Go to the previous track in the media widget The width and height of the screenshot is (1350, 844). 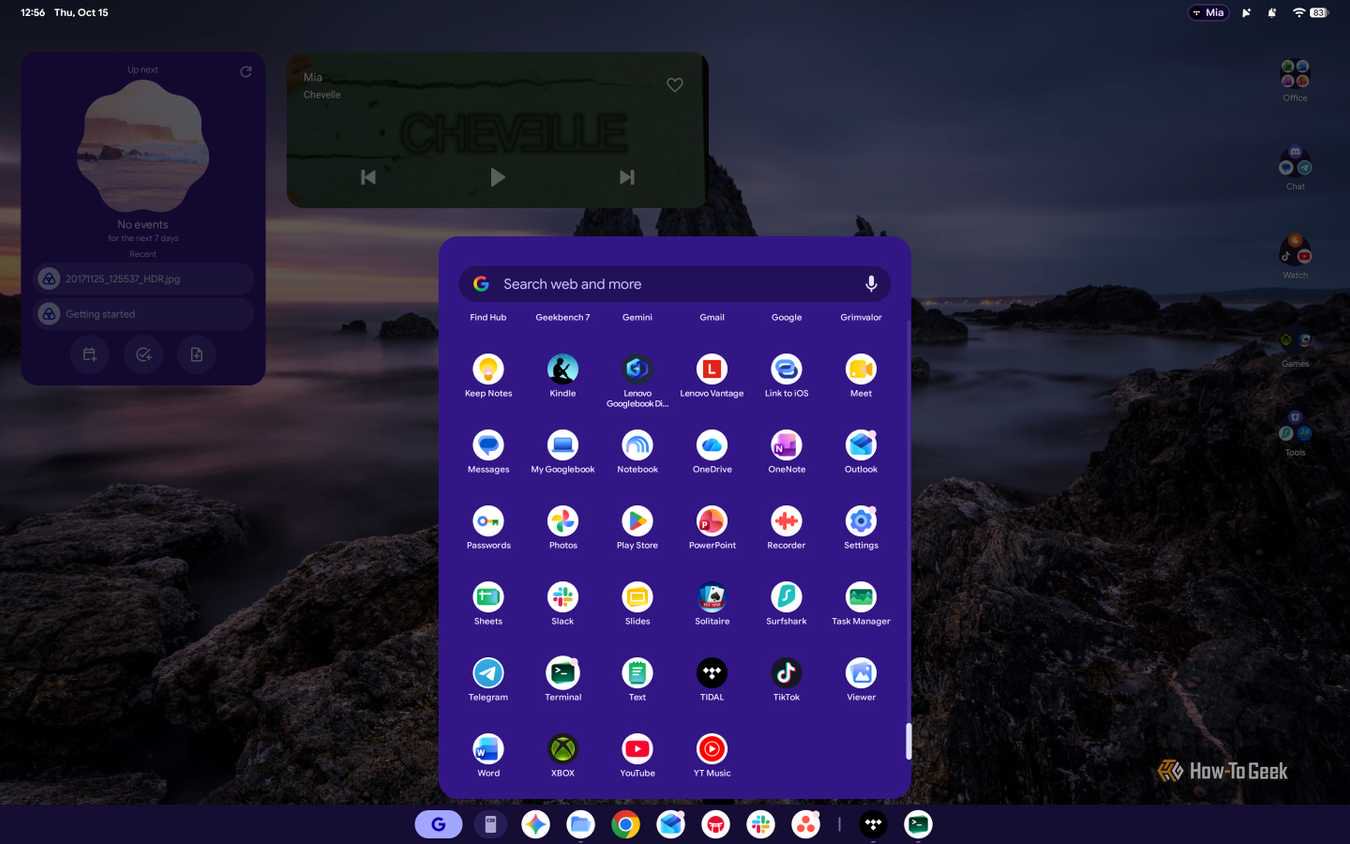[x=368, y=177]
